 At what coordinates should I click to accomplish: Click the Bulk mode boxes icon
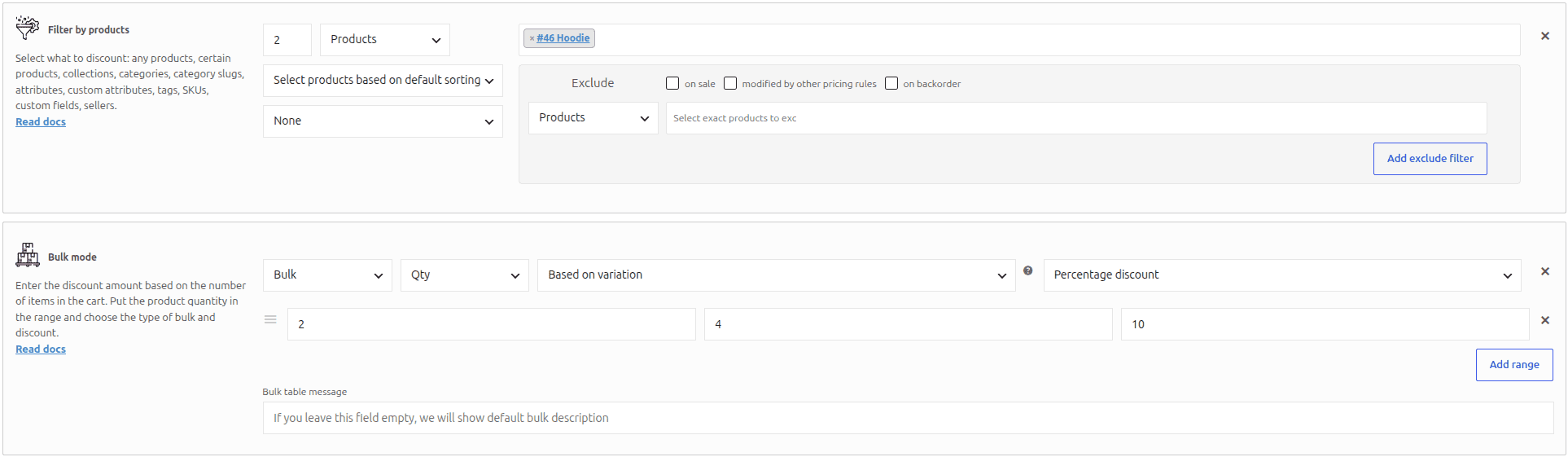[27, 255]
